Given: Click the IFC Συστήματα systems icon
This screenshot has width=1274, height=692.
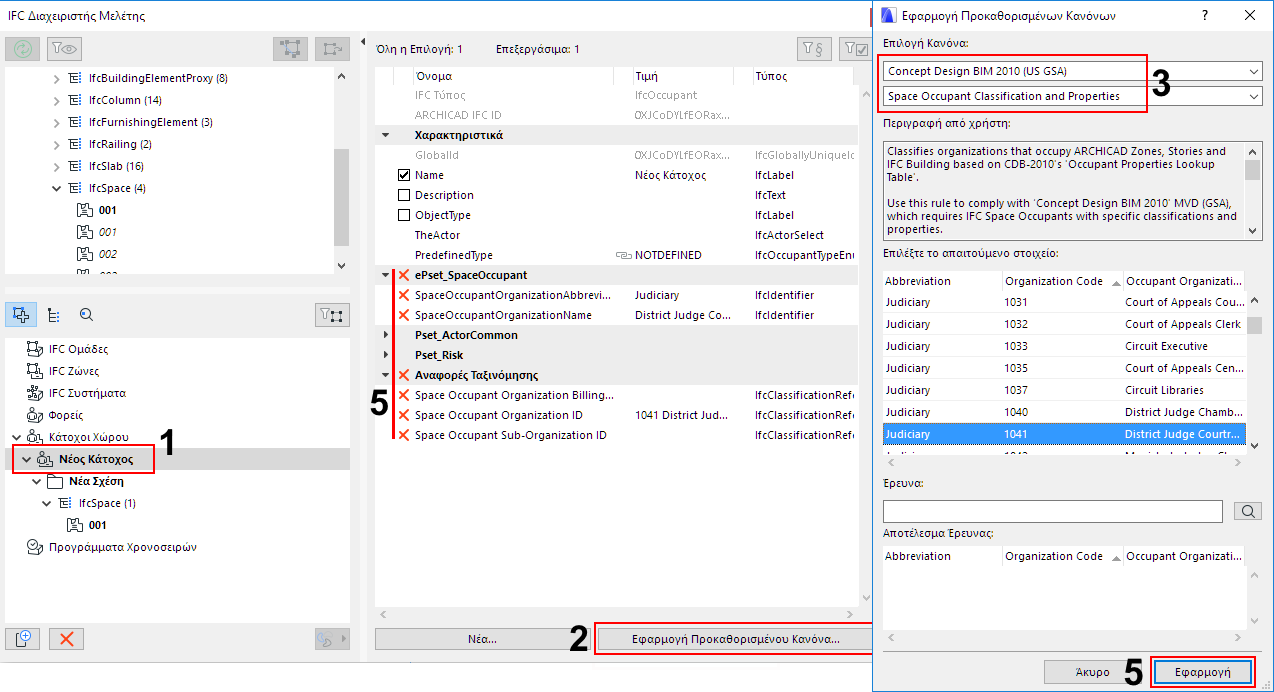Looking at the screenshot, I should pos(34,393).
